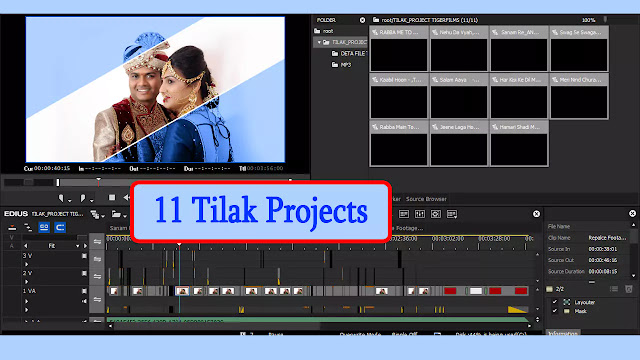Screen dimensions: 640x360
Task: Open the MP3 folder
Action: click(341, 65)
